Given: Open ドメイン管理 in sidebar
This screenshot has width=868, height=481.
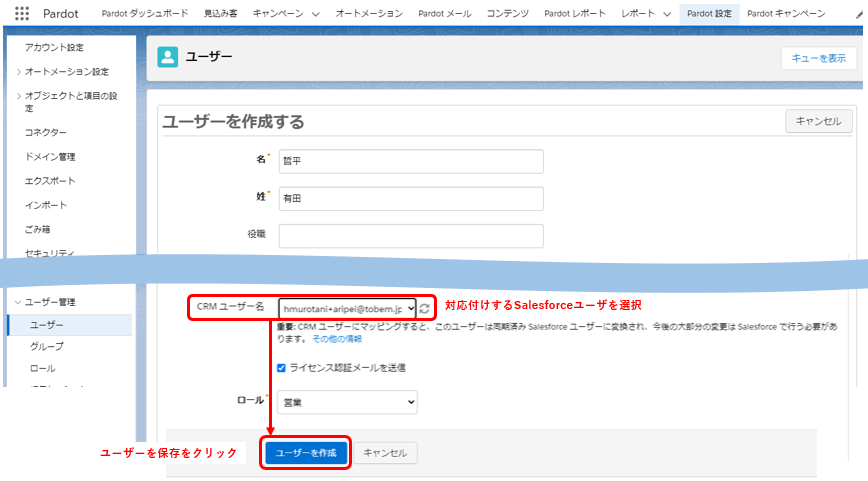Looking at the screenshot, I should (50, 157).
